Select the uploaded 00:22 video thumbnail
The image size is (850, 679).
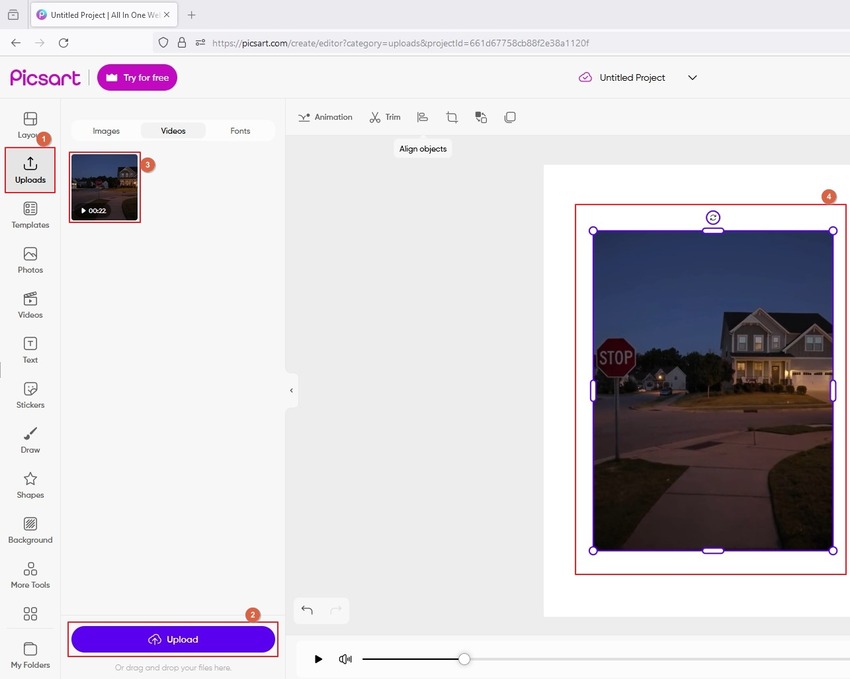click(105, 187)
